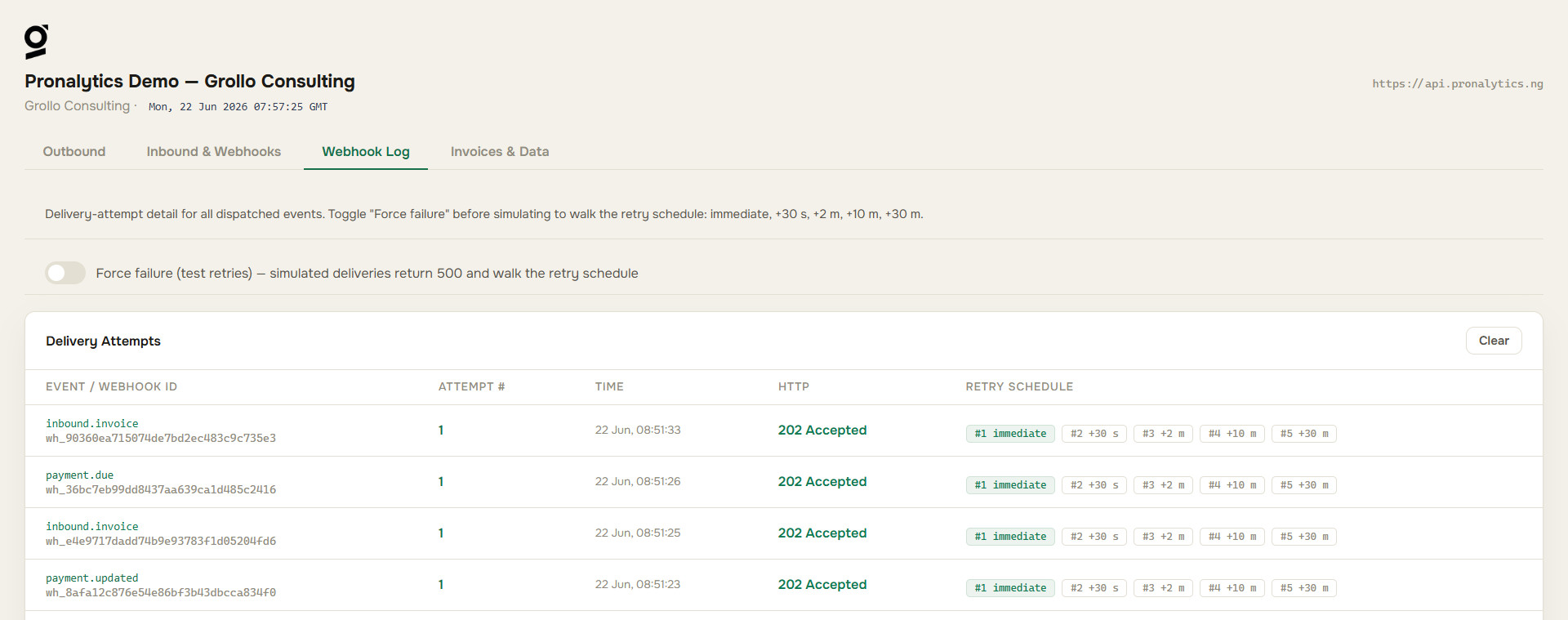Open the api.pronalytics.ng URL link
Image resolution: width=1568 pixels, height=620 pixels.
coord(1458,83)
